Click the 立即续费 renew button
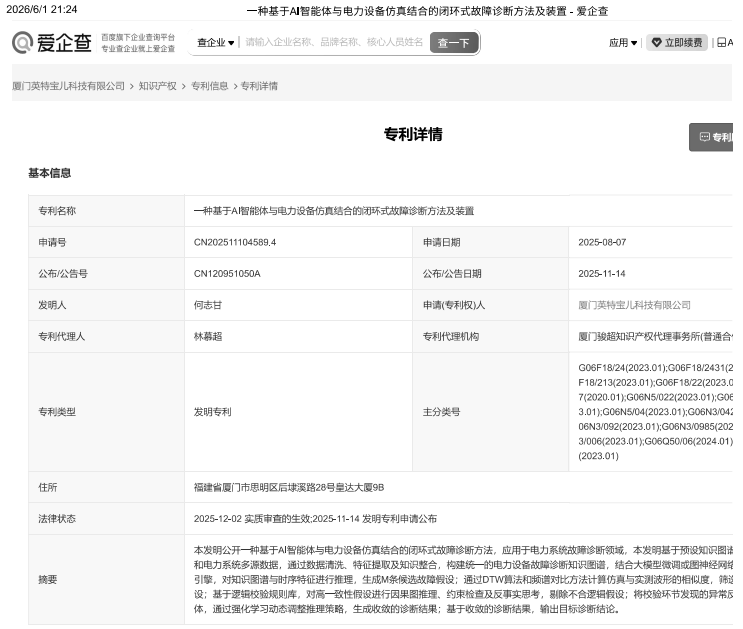This screenshot has width=743, height=629. 677,43
